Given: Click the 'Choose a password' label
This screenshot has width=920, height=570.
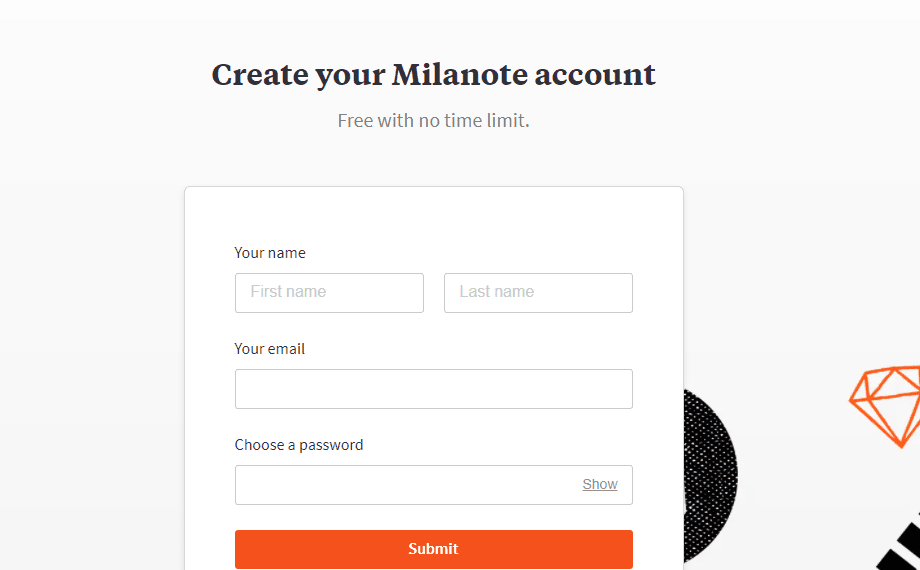Looking at the screenshot, I should [299, 445].
